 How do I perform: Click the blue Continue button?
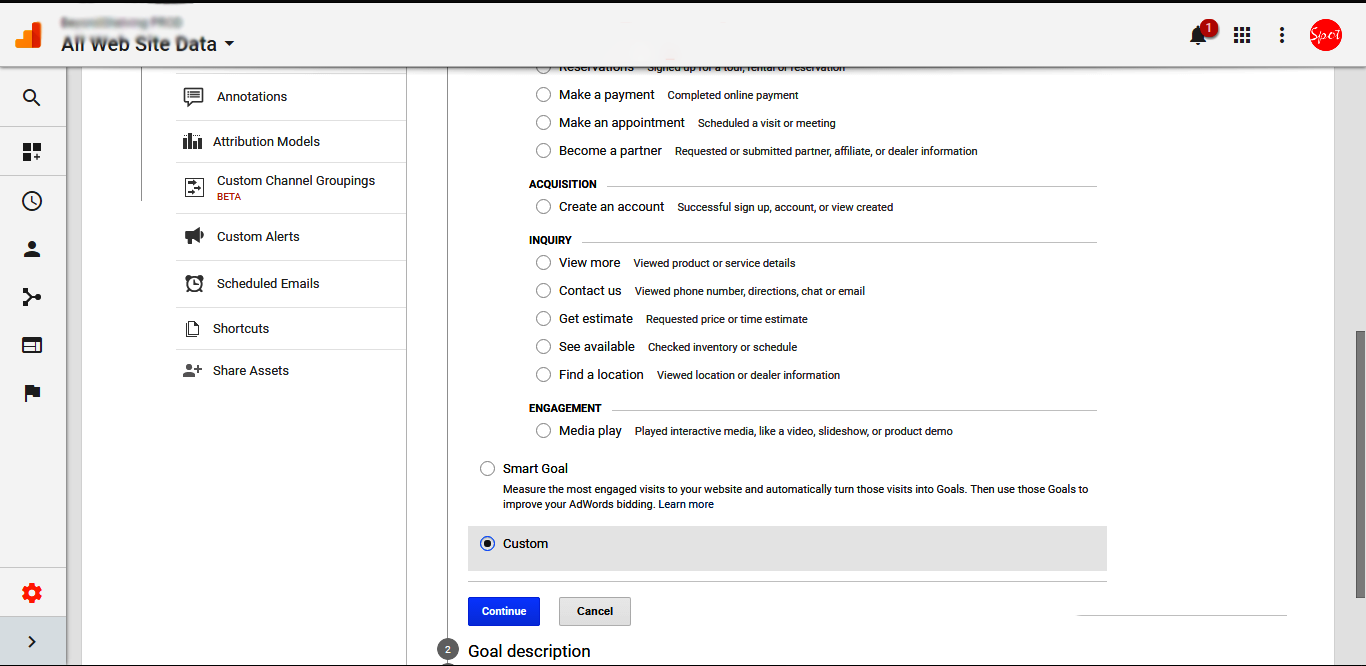pyautogui.click(x=503, y=611)
